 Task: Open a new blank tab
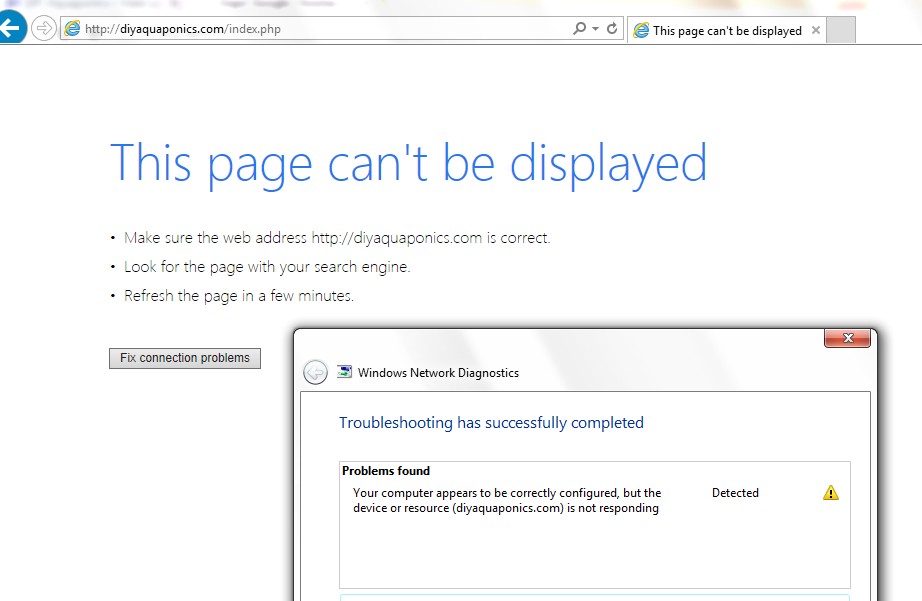841,30
